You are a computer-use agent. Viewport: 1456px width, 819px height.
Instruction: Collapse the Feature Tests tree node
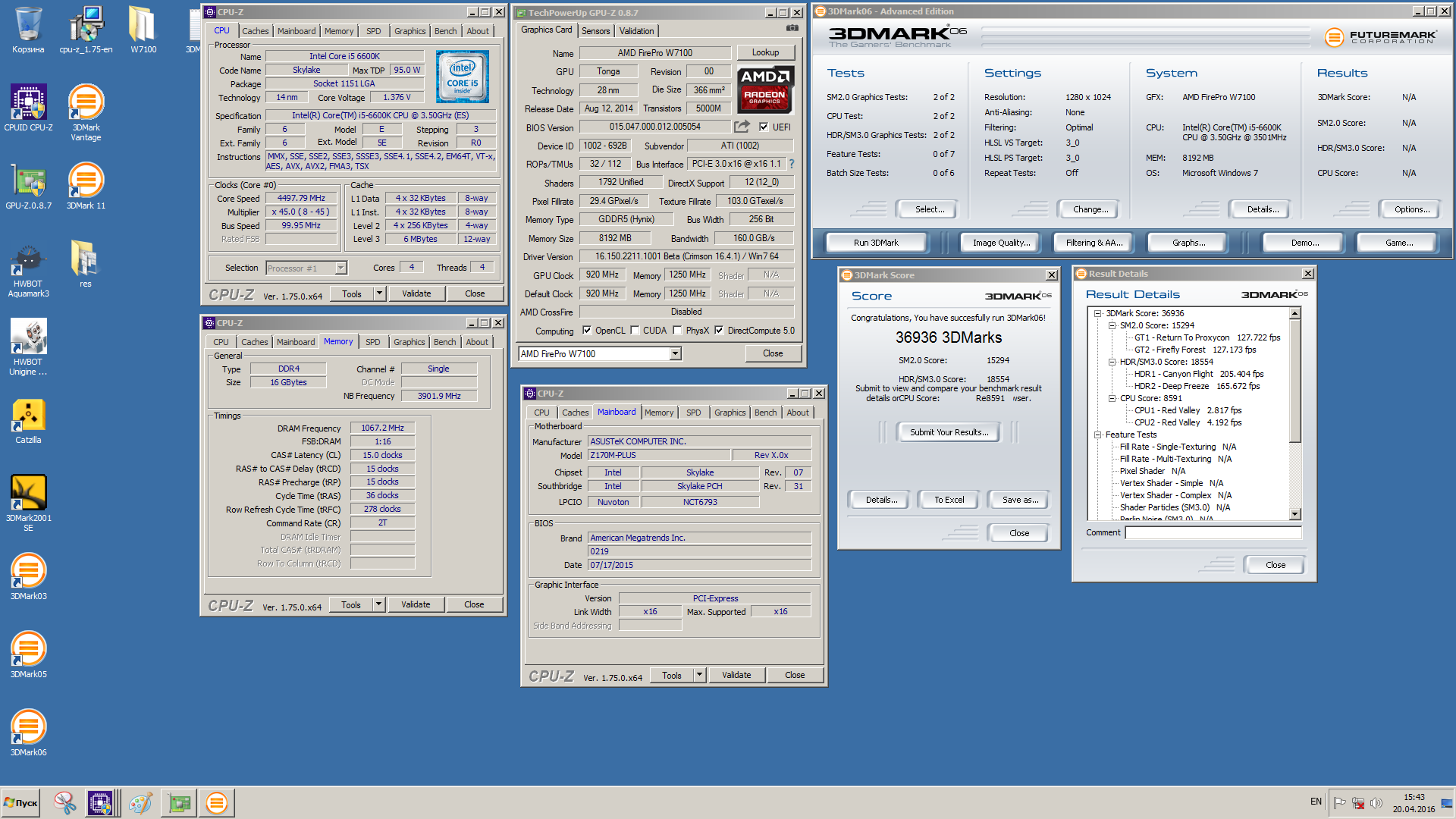coord(1097,435)
